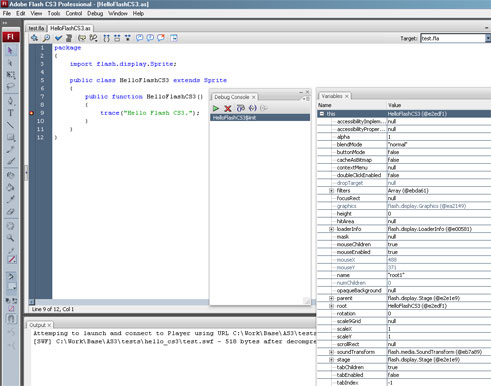
Task: Open the Edit menu
Action: pos(21,14)
